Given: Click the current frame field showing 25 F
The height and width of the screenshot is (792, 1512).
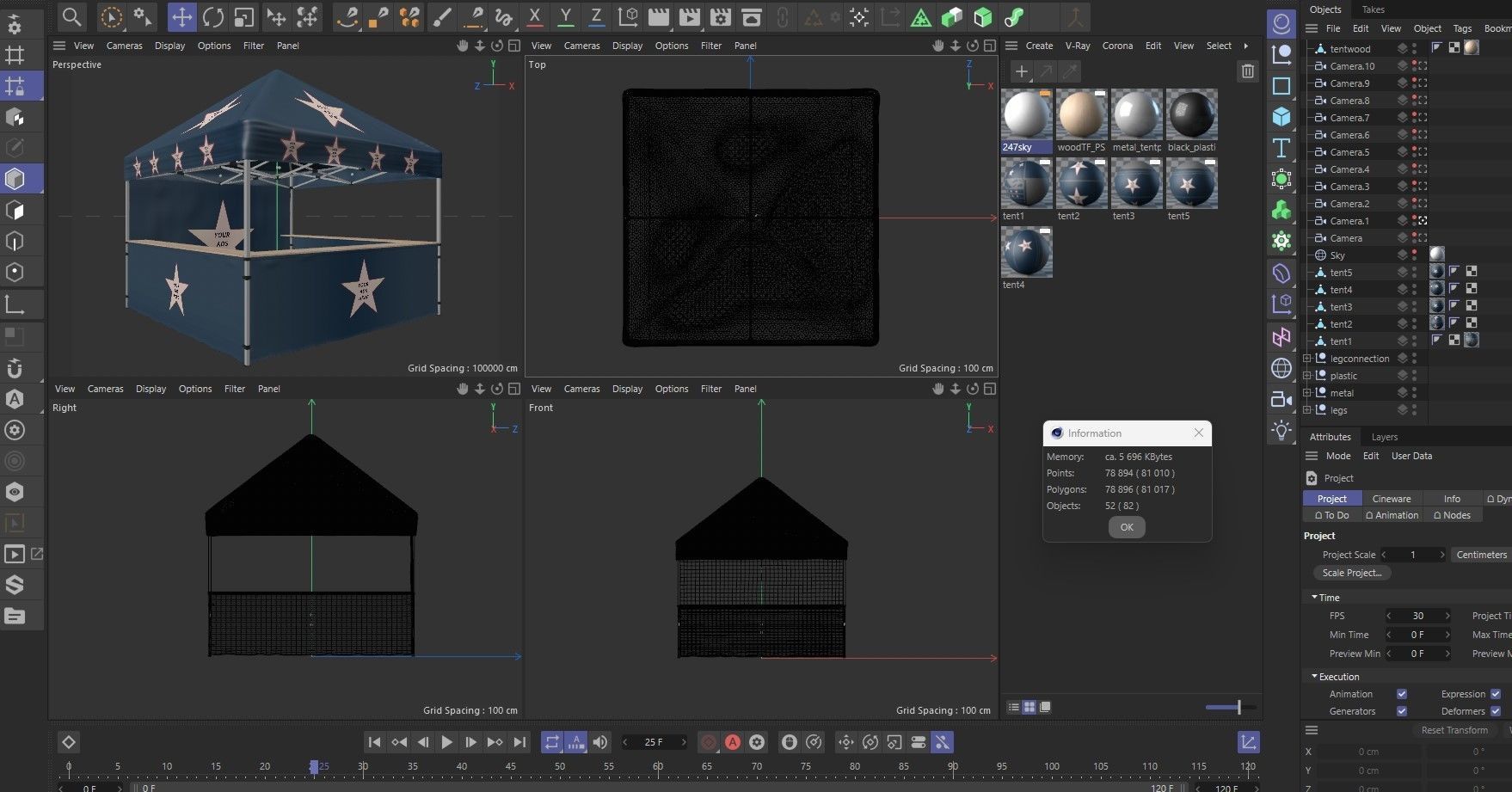Looking at the screenshot, I should (655, 741).
